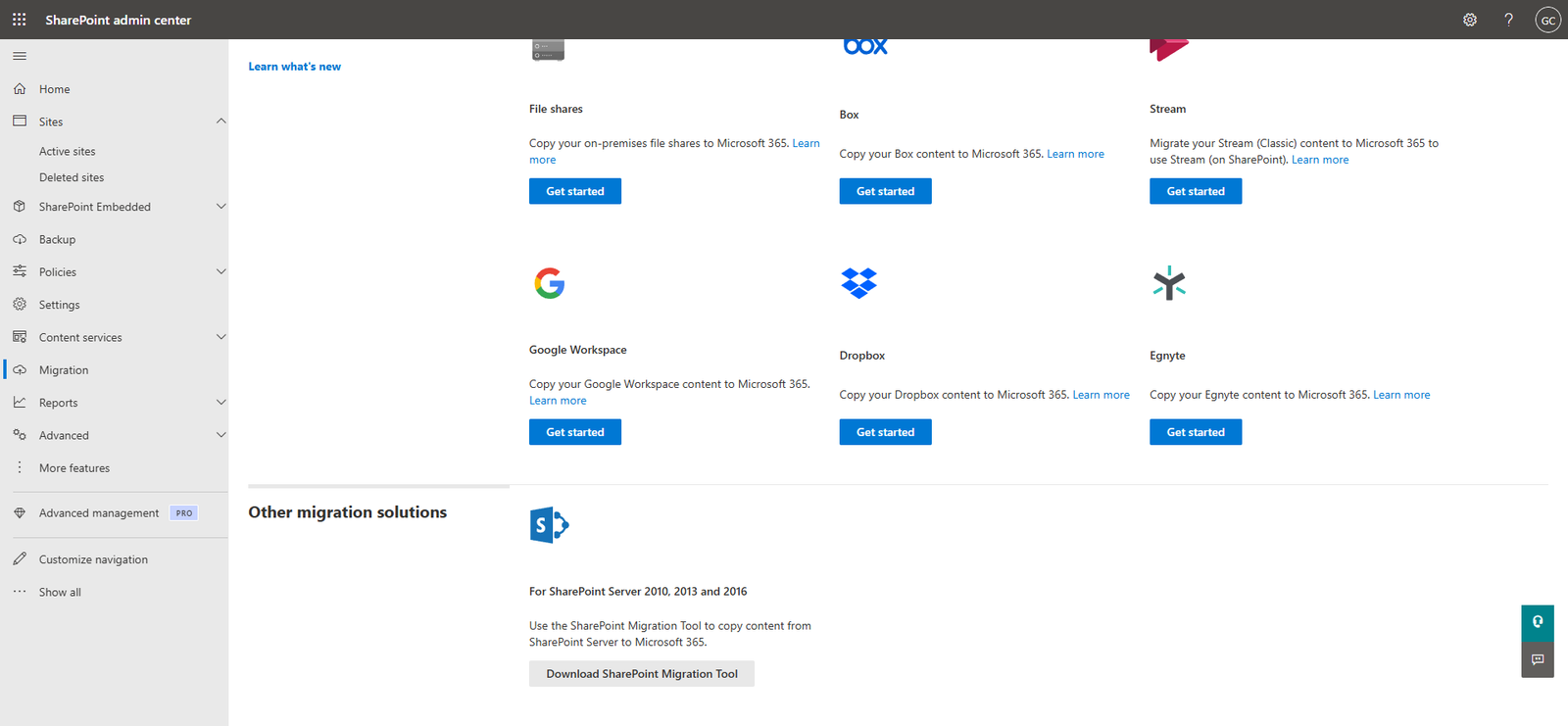Open the help question mark icon
This screenshot has width=1568, height=726.
click(1509, 20)
